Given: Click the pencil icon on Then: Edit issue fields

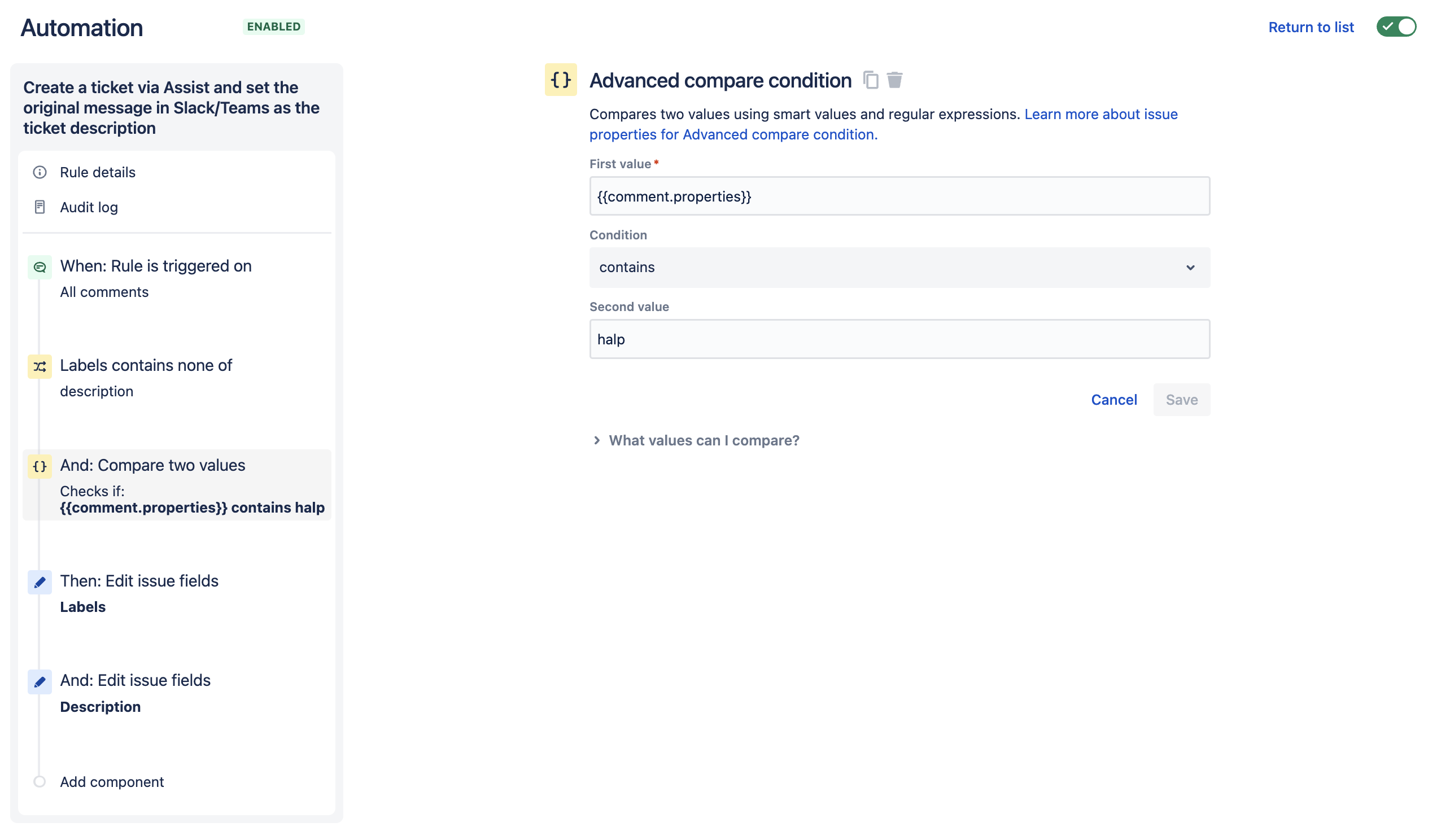Looking at the screenshot, I should 40,582.
